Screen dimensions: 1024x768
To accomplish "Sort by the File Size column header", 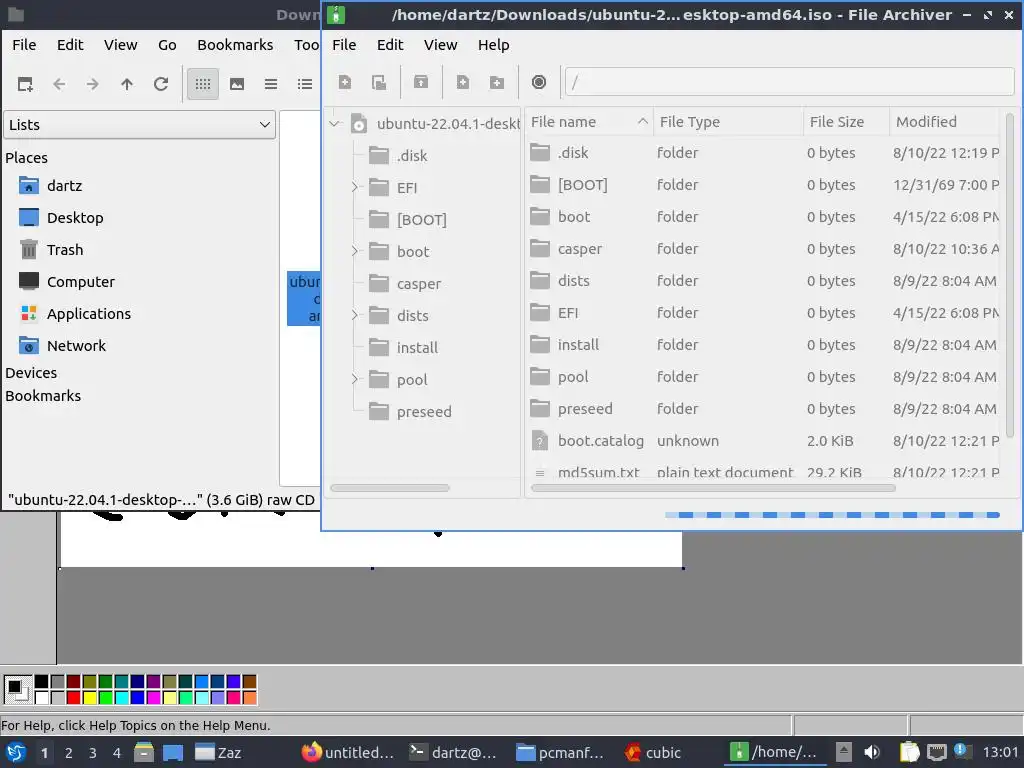I will point(846,122).
